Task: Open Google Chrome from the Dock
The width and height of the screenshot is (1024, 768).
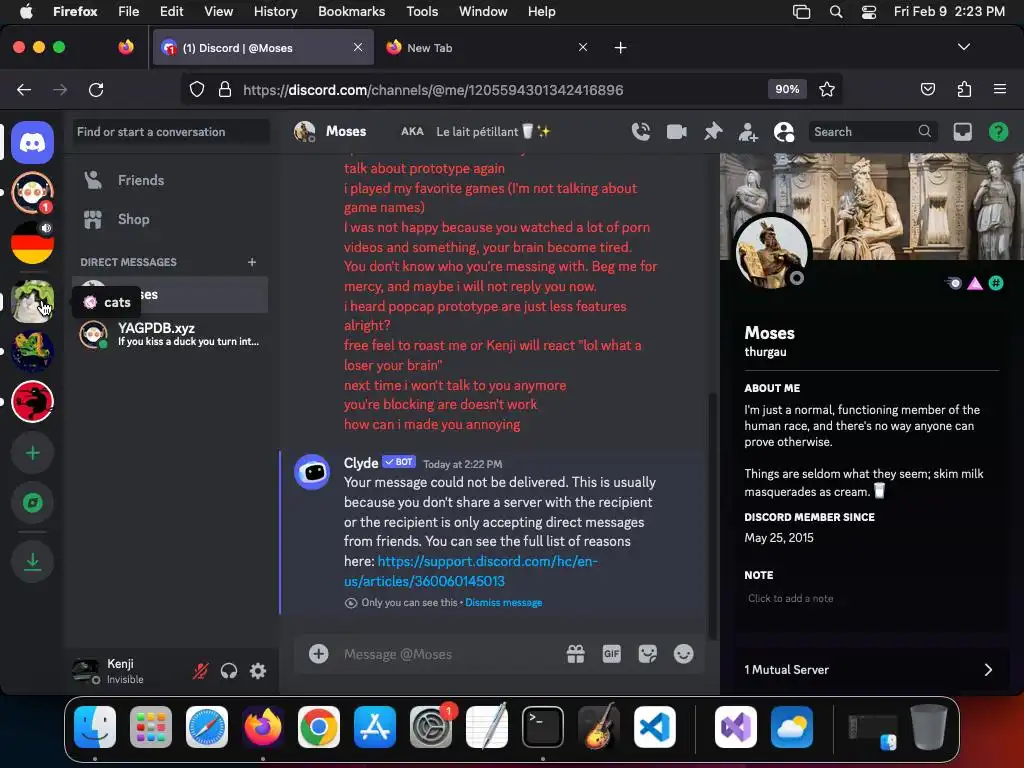Action: pos(319,727)
